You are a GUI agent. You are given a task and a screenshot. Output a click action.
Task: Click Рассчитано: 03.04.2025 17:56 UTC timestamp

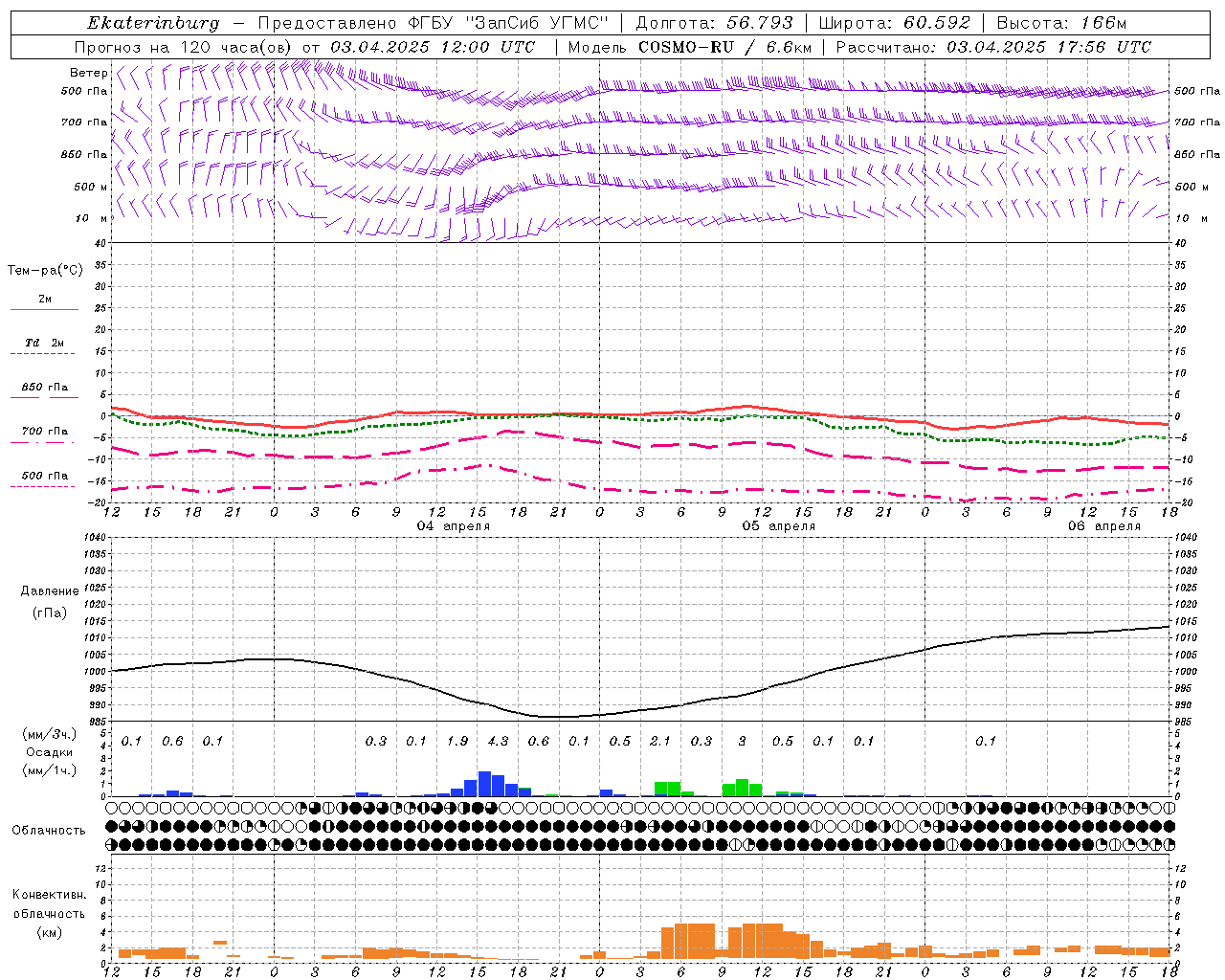click(993, 47)
